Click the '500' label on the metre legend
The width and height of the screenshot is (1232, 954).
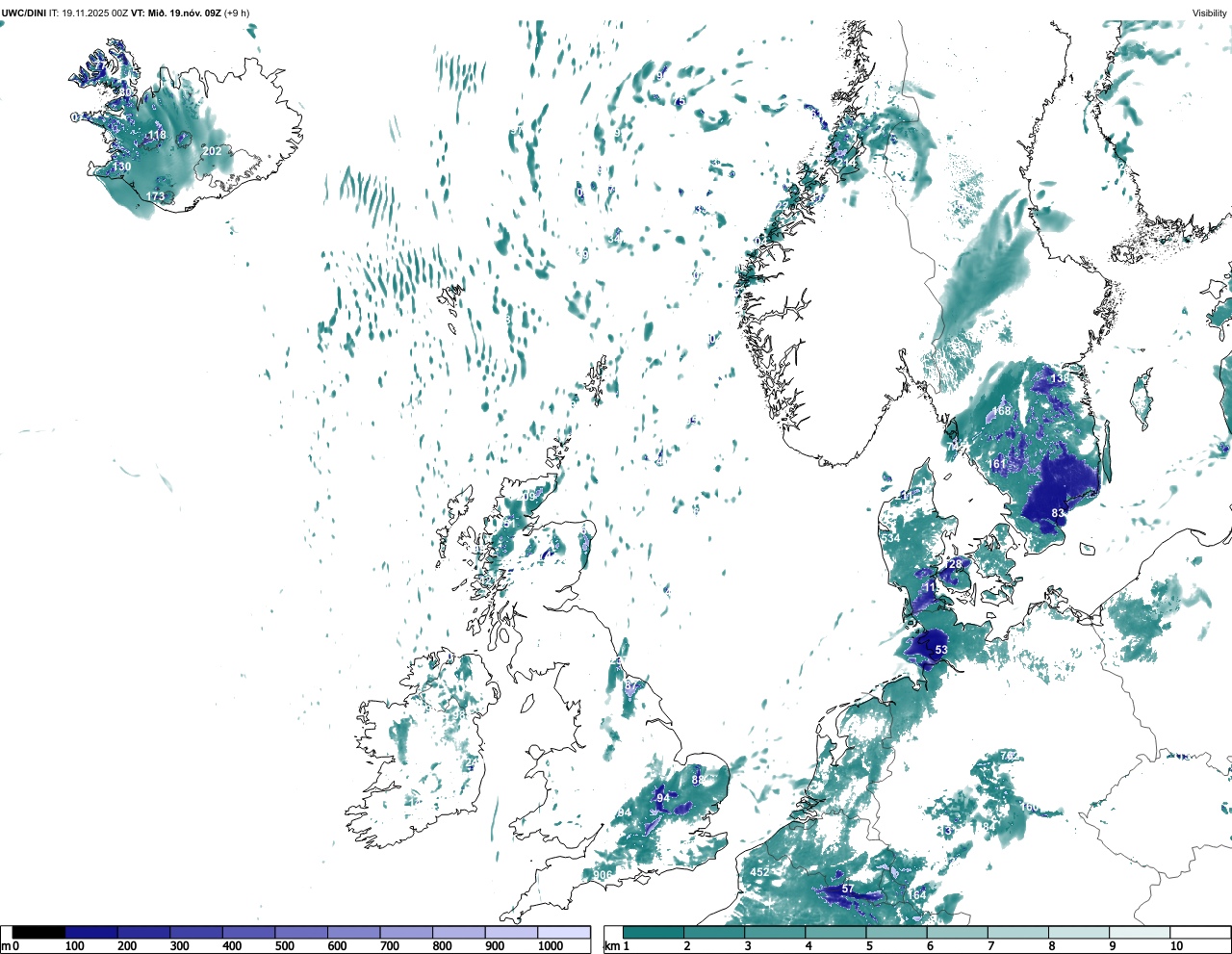pyautogui.click(x=284, y=946)
